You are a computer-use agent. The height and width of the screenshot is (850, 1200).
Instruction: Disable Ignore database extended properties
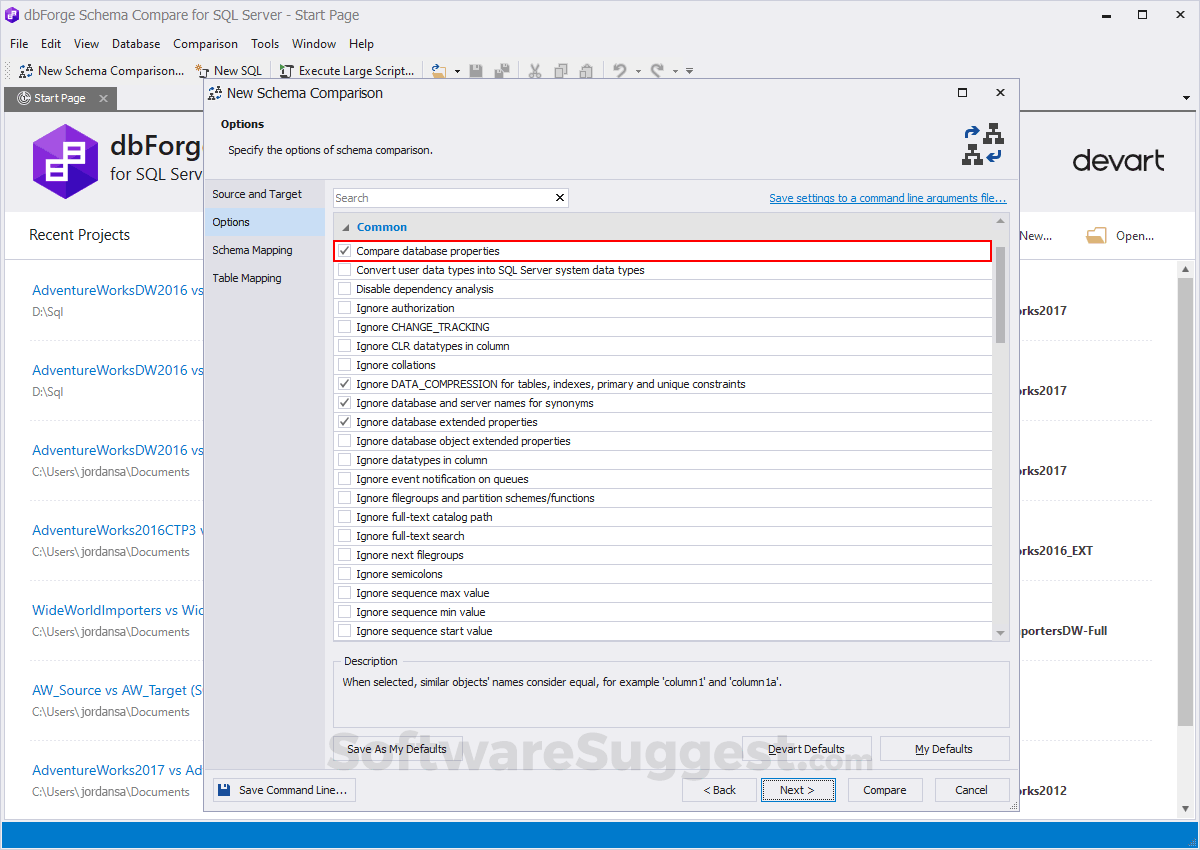[343, 422]
